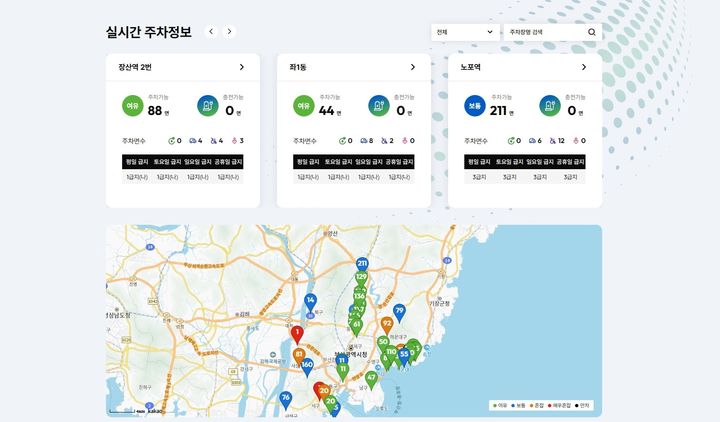Select 토요일 급지 header in 좌1동 table
Screen dimensions: 720x422
click(338, 162)
